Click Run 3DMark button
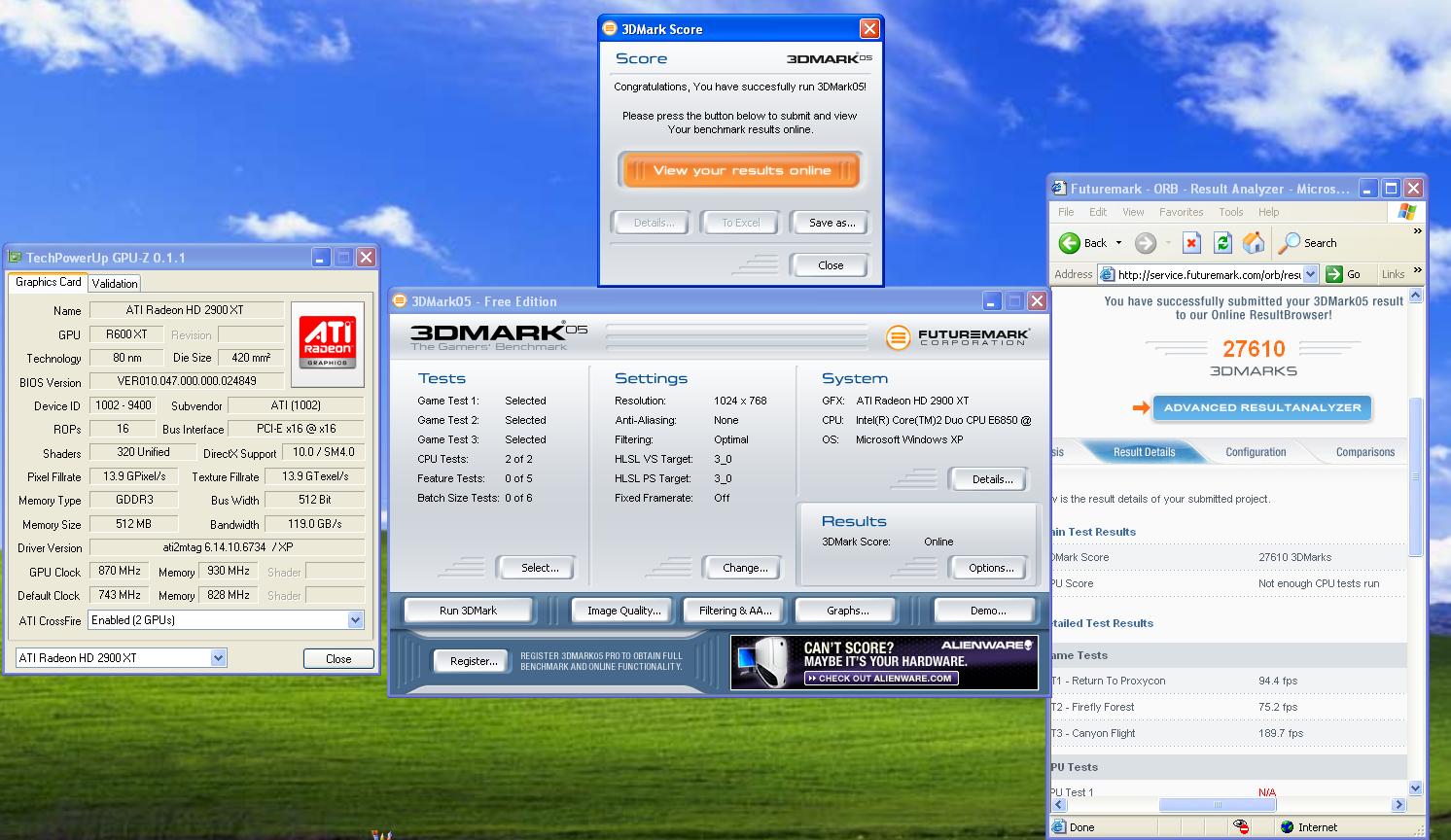Screen dimensions: 1451x840 (x=468, y=611)
